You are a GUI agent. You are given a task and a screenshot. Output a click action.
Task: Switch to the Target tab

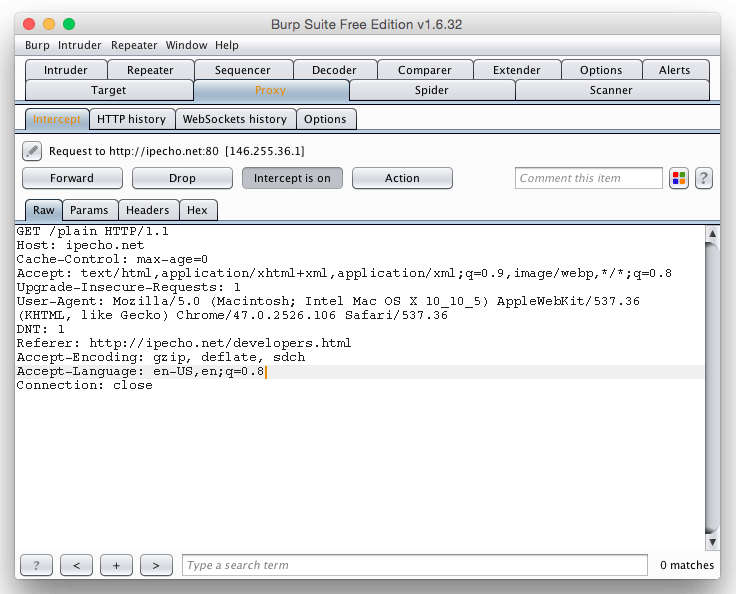(108, 90)
